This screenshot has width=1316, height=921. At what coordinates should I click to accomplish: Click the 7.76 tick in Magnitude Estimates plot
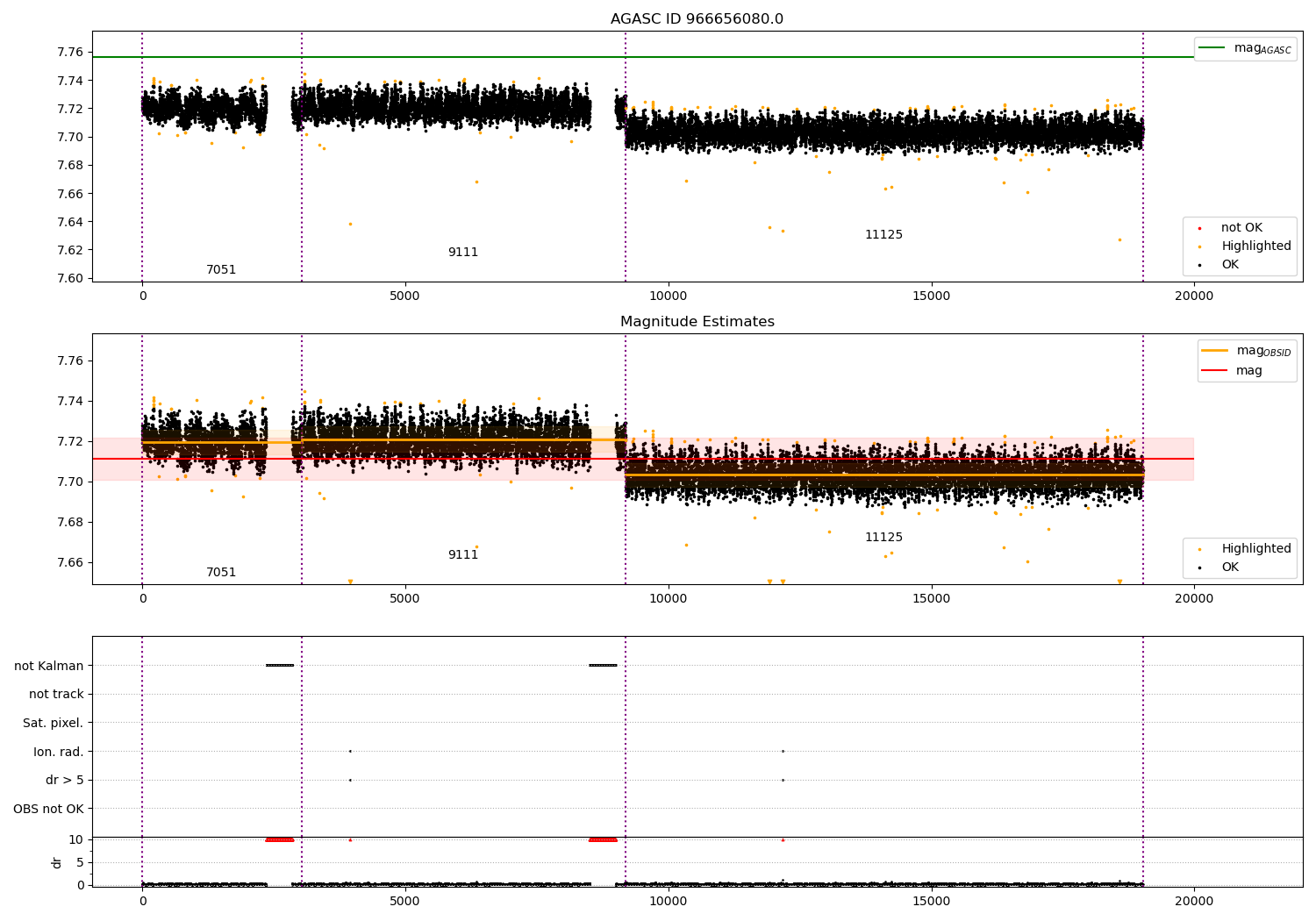pos(70,361)
